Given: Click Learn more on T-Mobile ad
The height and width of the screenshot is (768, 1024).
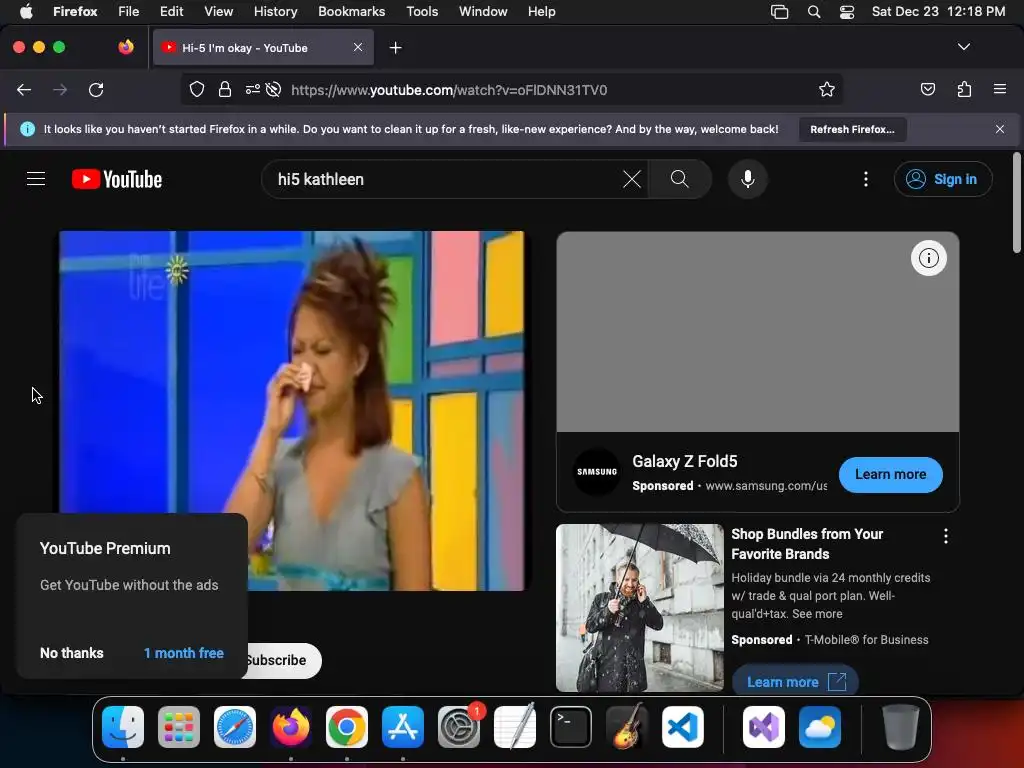Looking at the screenshot, I should coord(795,681).
